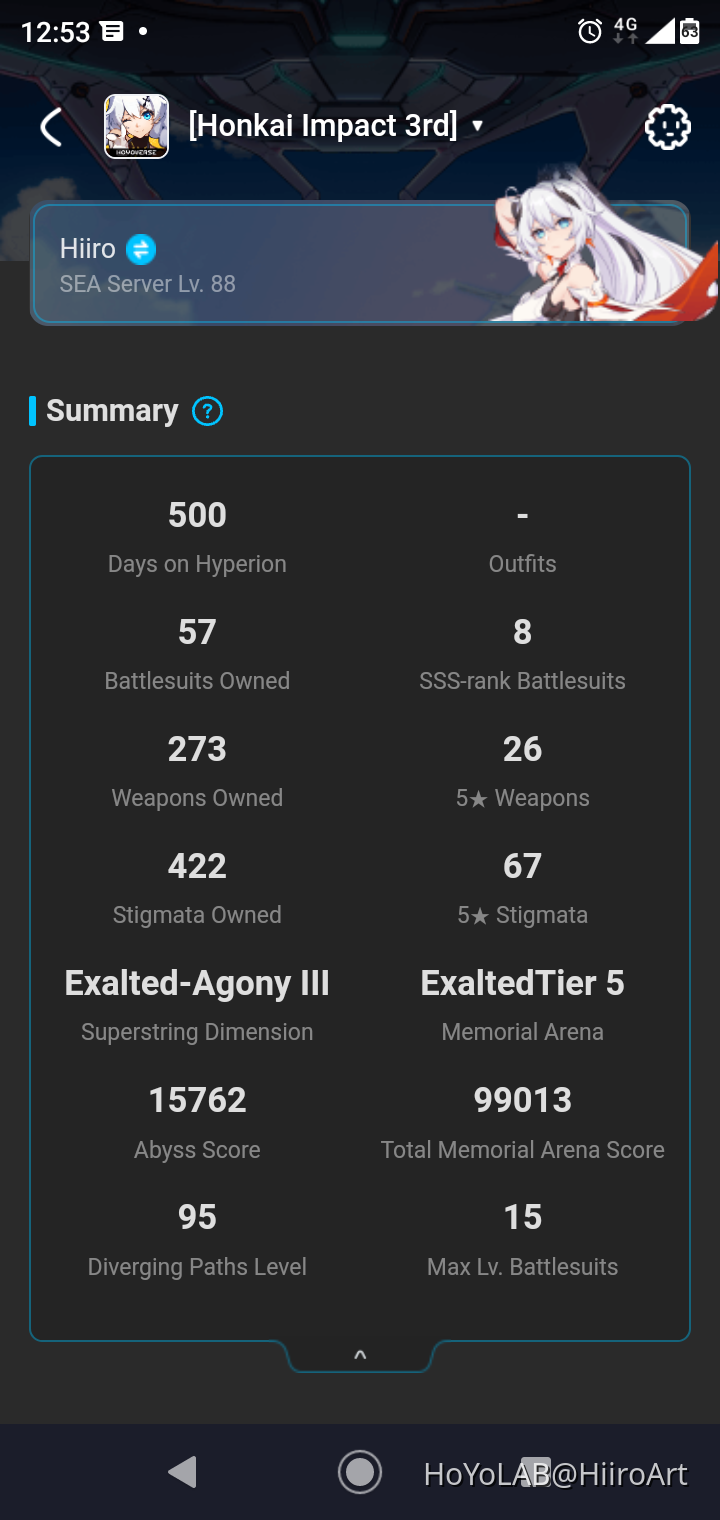Expand the Hiiro profile banner
This screenshot has width=720, height=1520.
pyautogui.click(x=360, y=263)
